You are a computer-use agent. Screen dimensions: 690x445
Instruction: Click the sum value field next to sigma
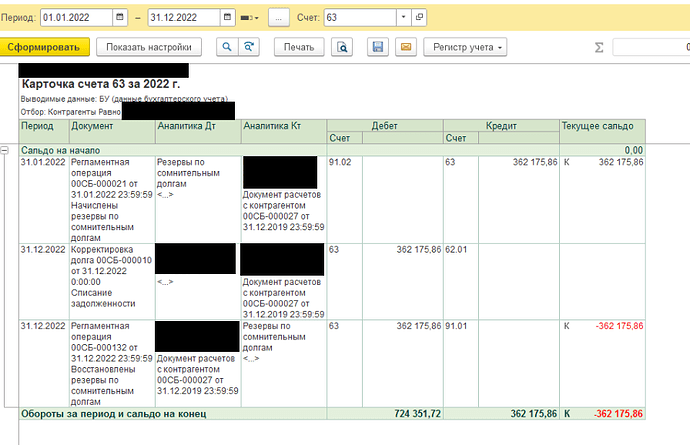pos(651,47)
